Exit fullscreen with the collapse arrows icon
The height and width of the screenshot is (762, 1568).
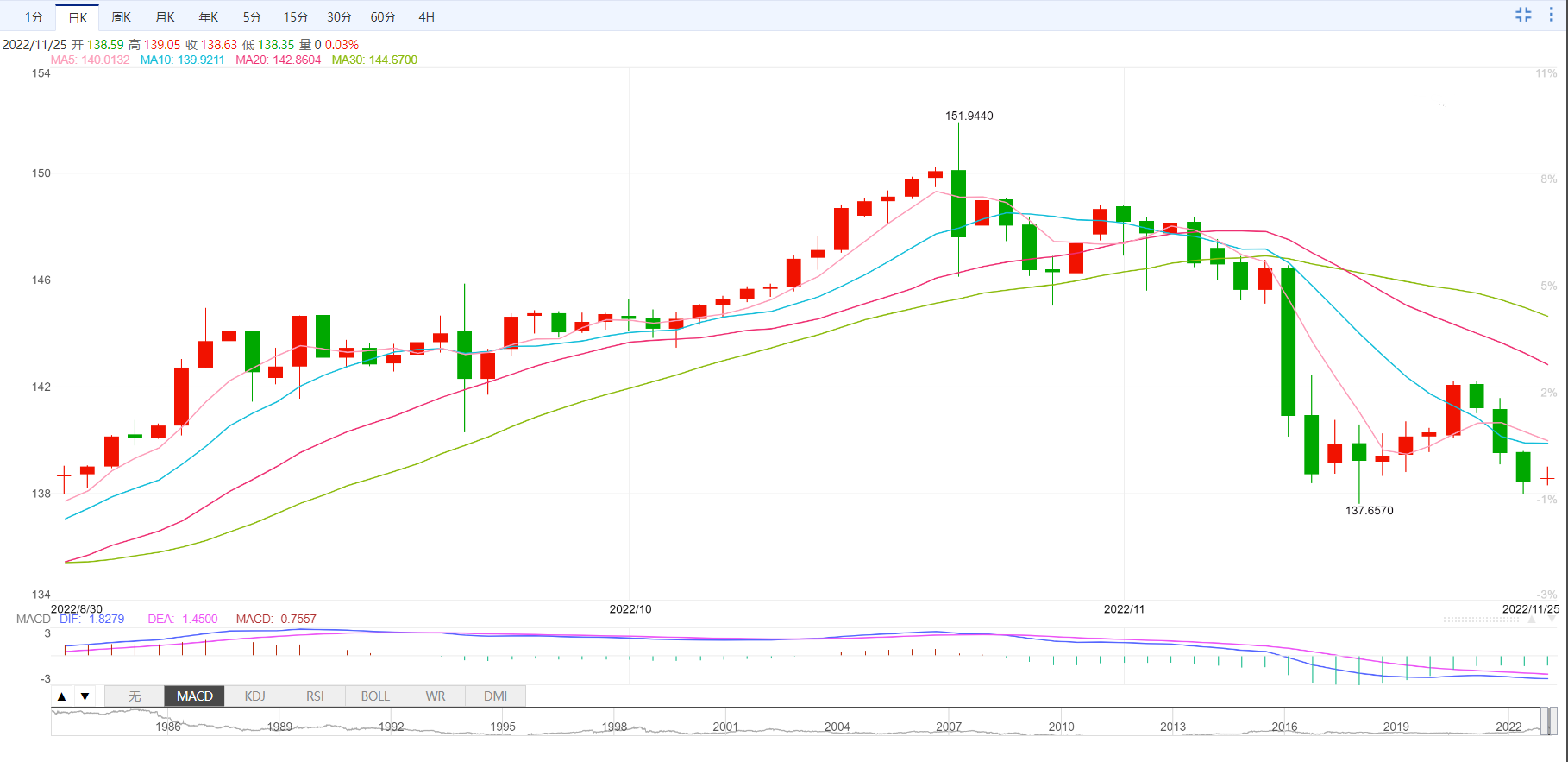pos(1523,15)
